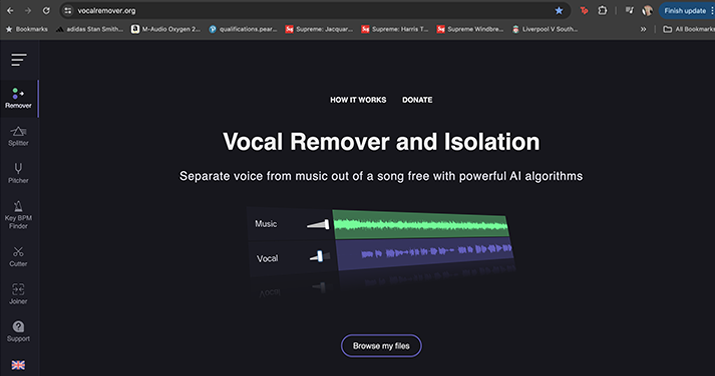This screenshot has width=715, height=376.
Task: Open the adidas Stan Smith bookmark
Action: click(90, 29)
